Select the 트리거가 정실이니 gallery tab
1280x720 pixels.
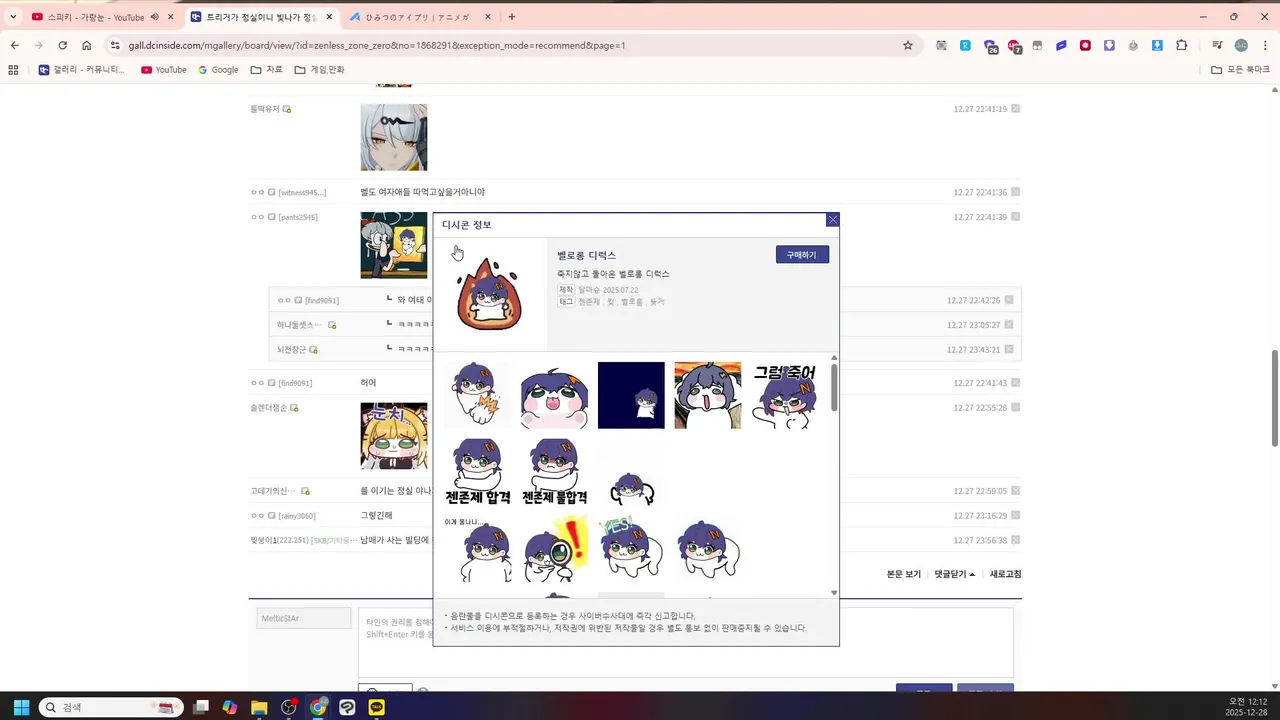(x=261, y=17)
